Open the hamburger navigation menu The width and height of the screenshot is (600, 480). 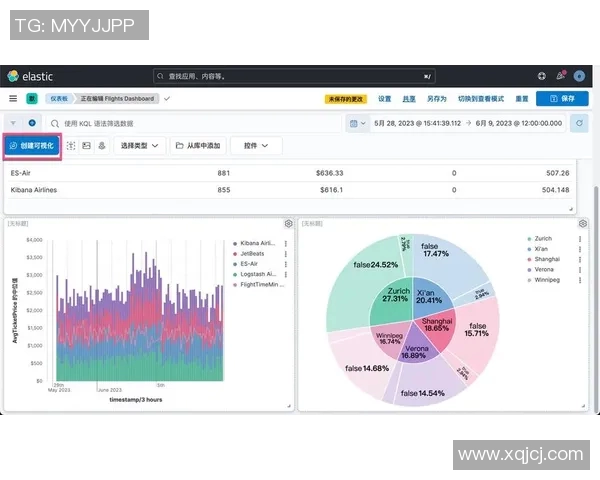tap(13, 99)
